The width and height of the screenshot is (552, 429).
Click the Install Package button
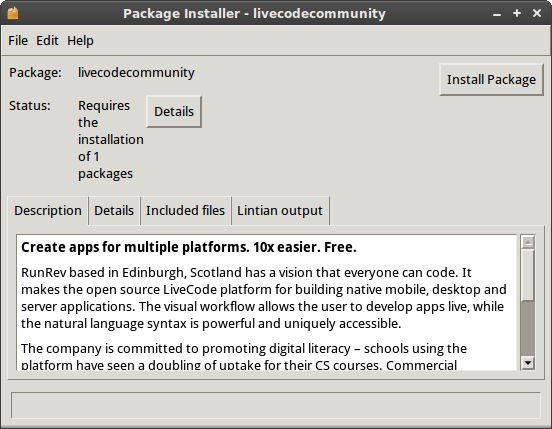point(491,80)
